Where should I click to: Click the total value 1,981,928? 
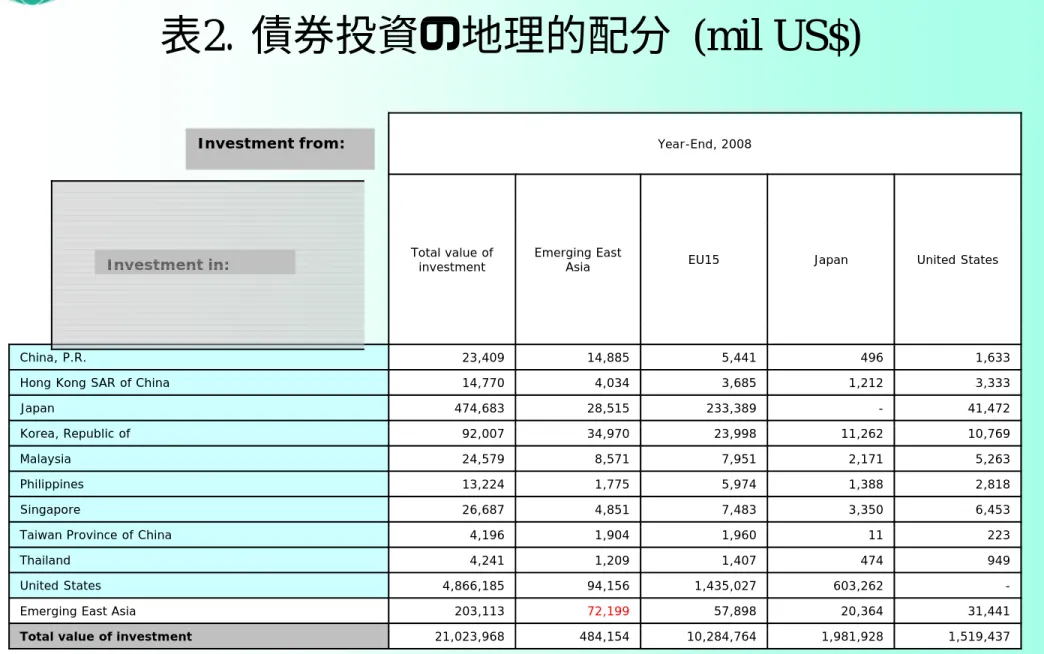pyautogui.click(x=852, y=636)
